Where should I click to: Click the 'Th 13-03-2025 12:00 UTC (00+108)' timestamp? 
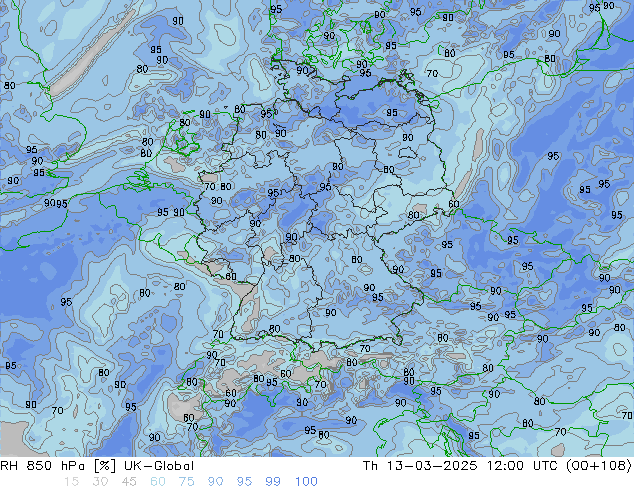coord(497,466)
